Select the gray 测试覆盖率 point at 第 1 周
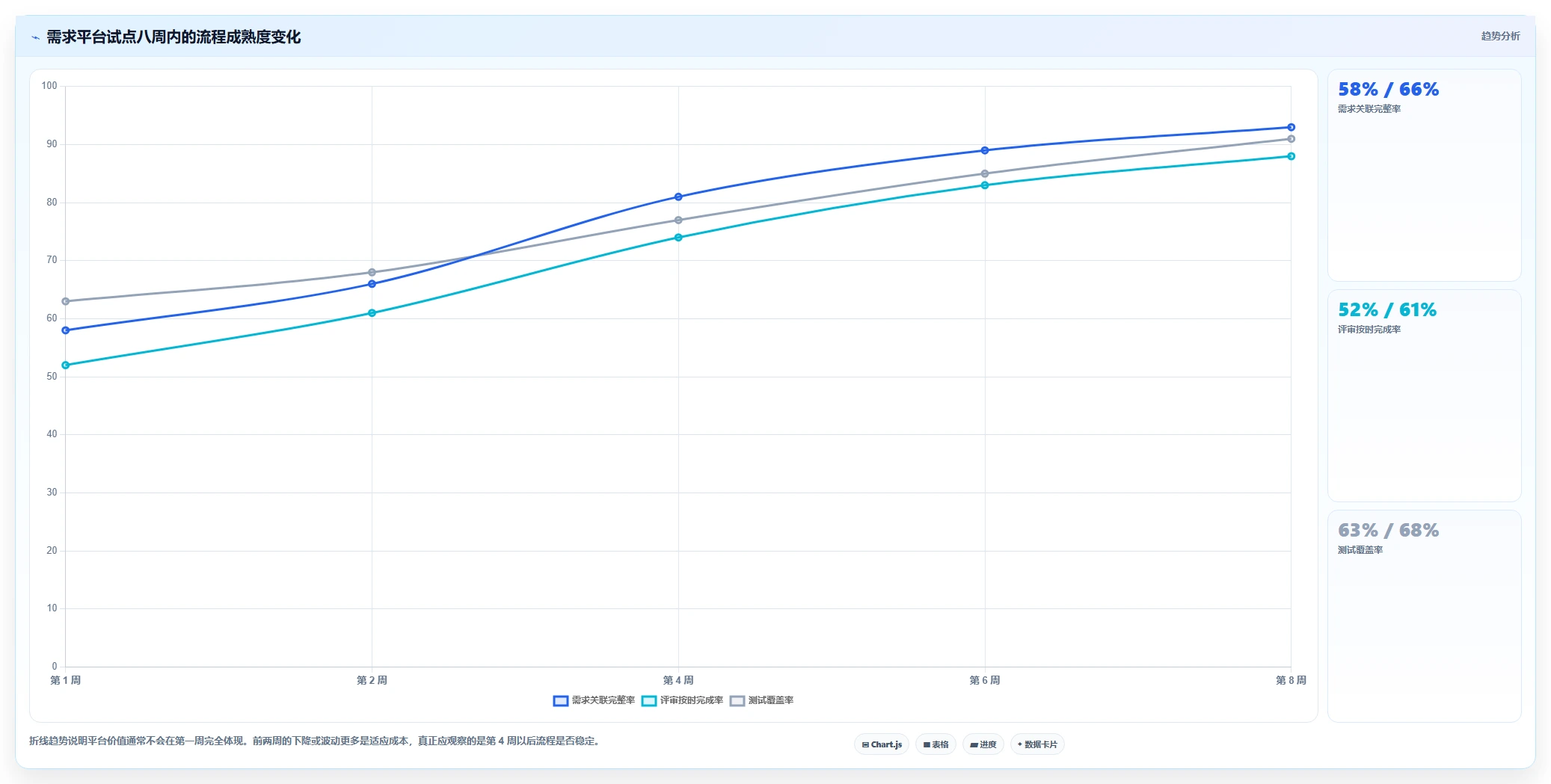This screenshot has height=784, width=1551. click(66, 301)
